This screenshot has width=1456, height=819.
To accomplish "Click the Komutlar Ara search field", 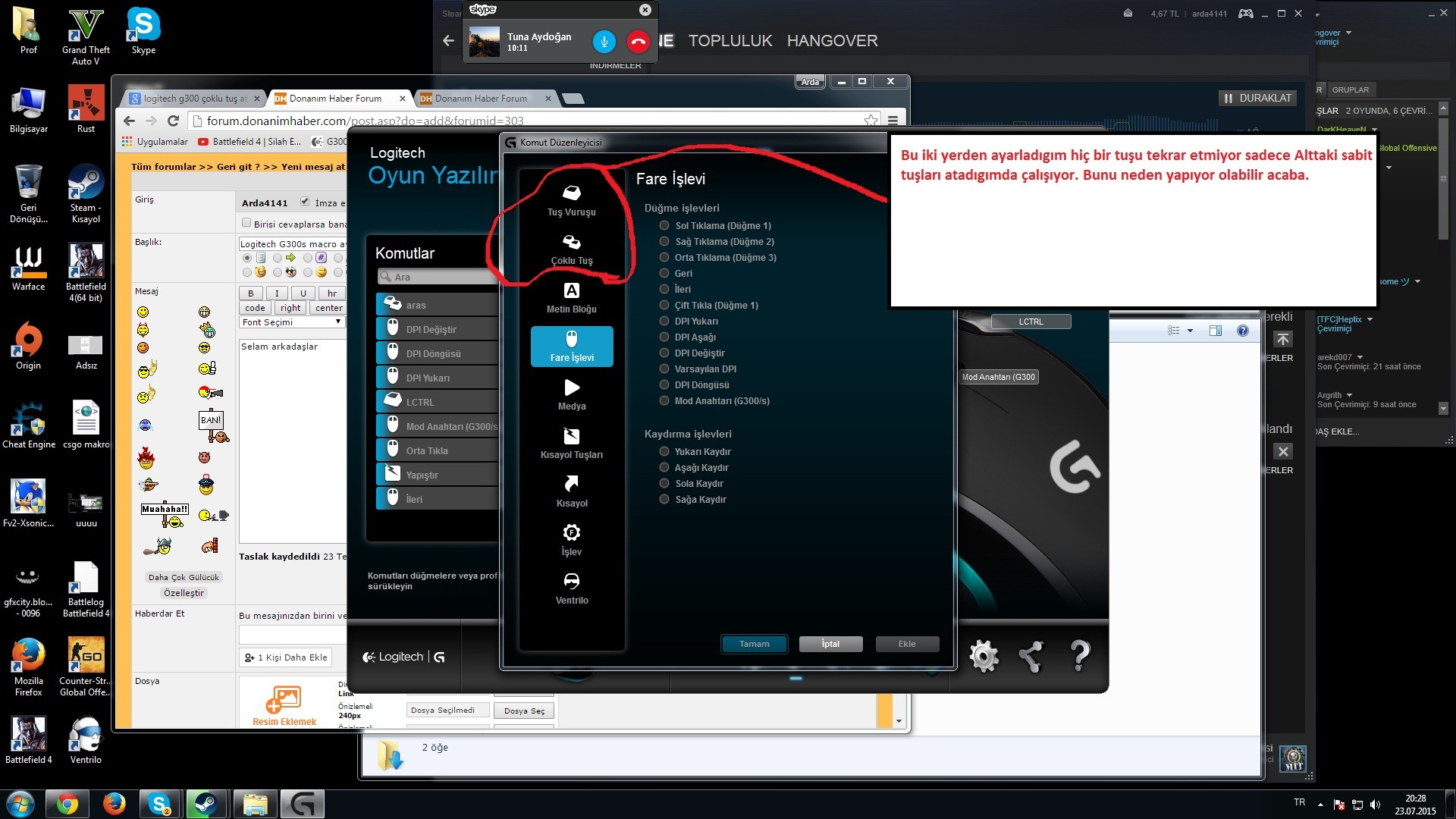I will [x=438, y=277].
